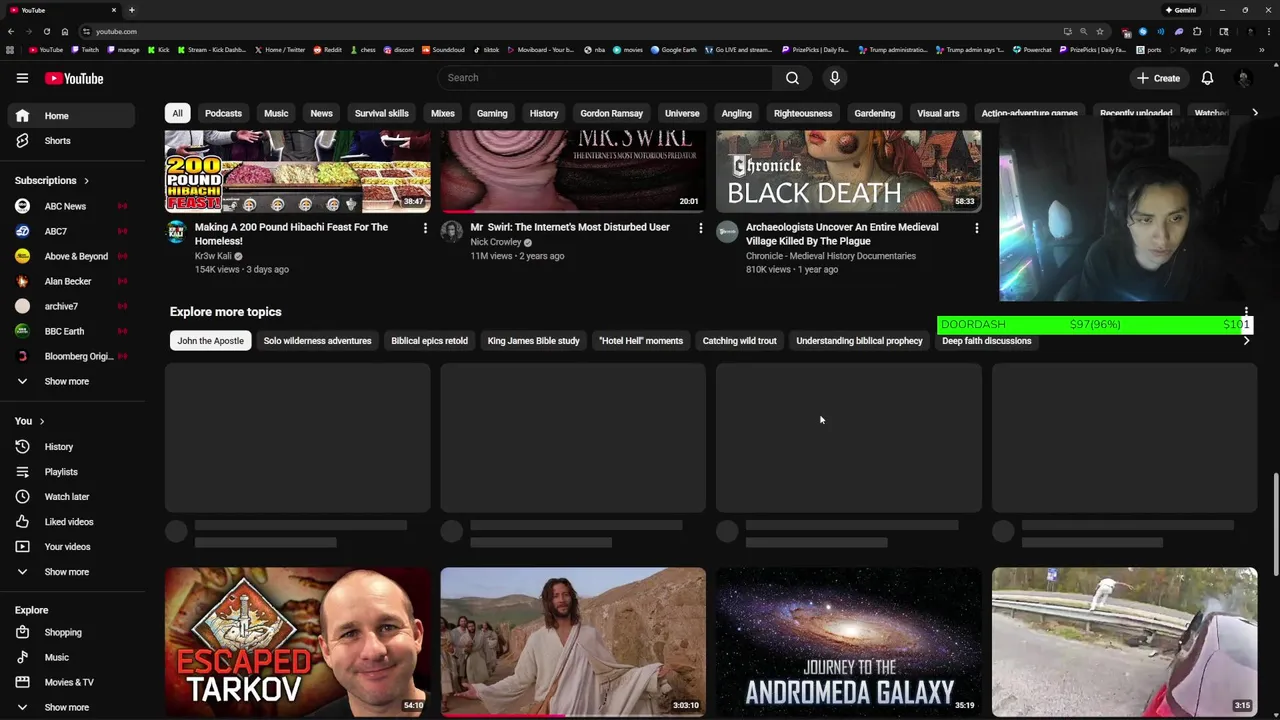Start voice search with the microphone

[835, 78]
